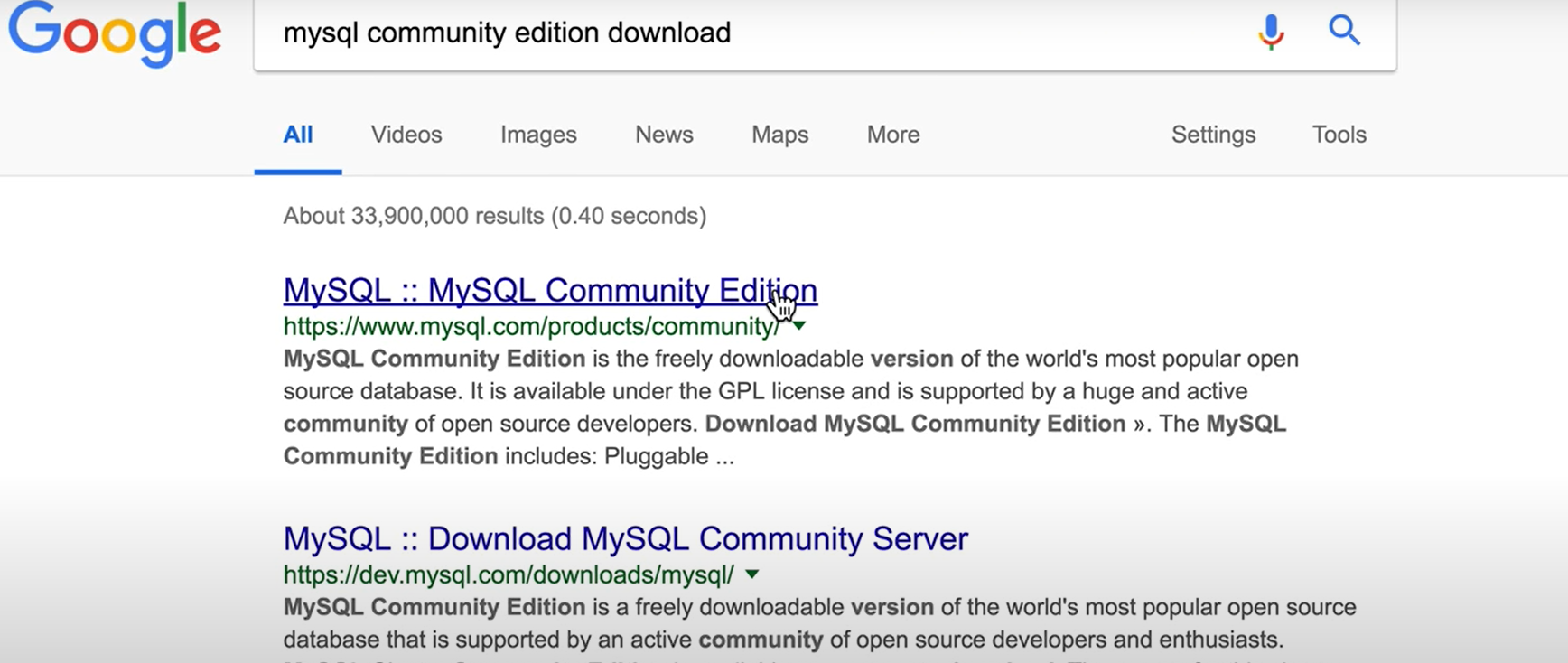This screenshot has height=663, width=1568.
Task: Click the Google logo
Action: click(x=115, y=33)
